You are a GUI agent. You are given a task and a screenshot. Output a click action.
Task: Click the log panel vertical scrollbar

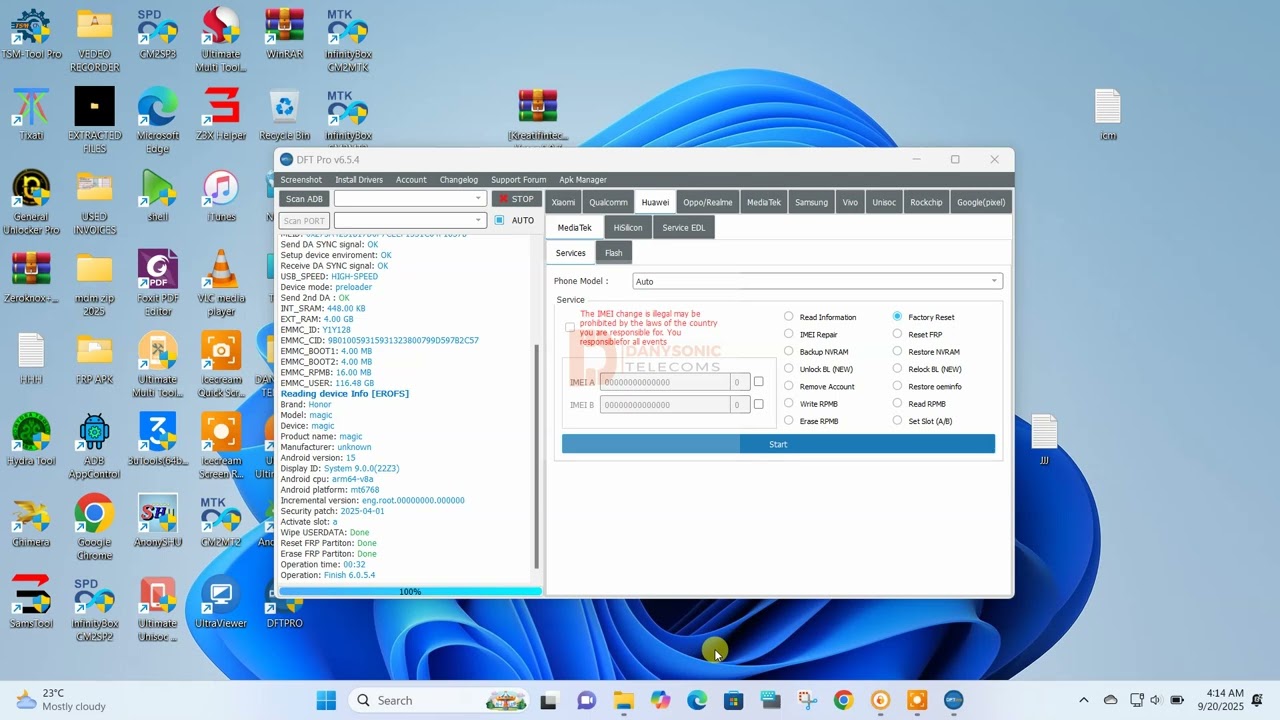tap(537, 455)
